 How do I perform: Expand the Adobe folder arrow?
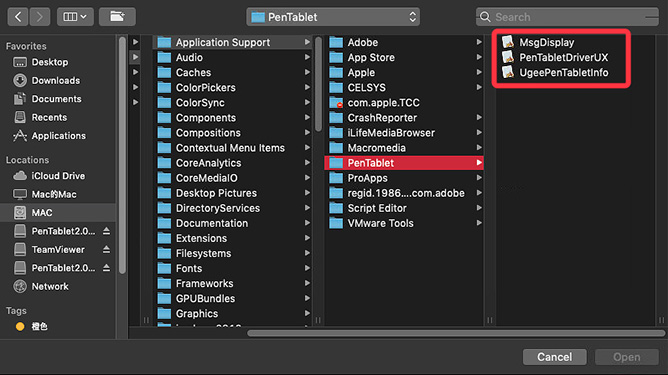tap(479, 42)
